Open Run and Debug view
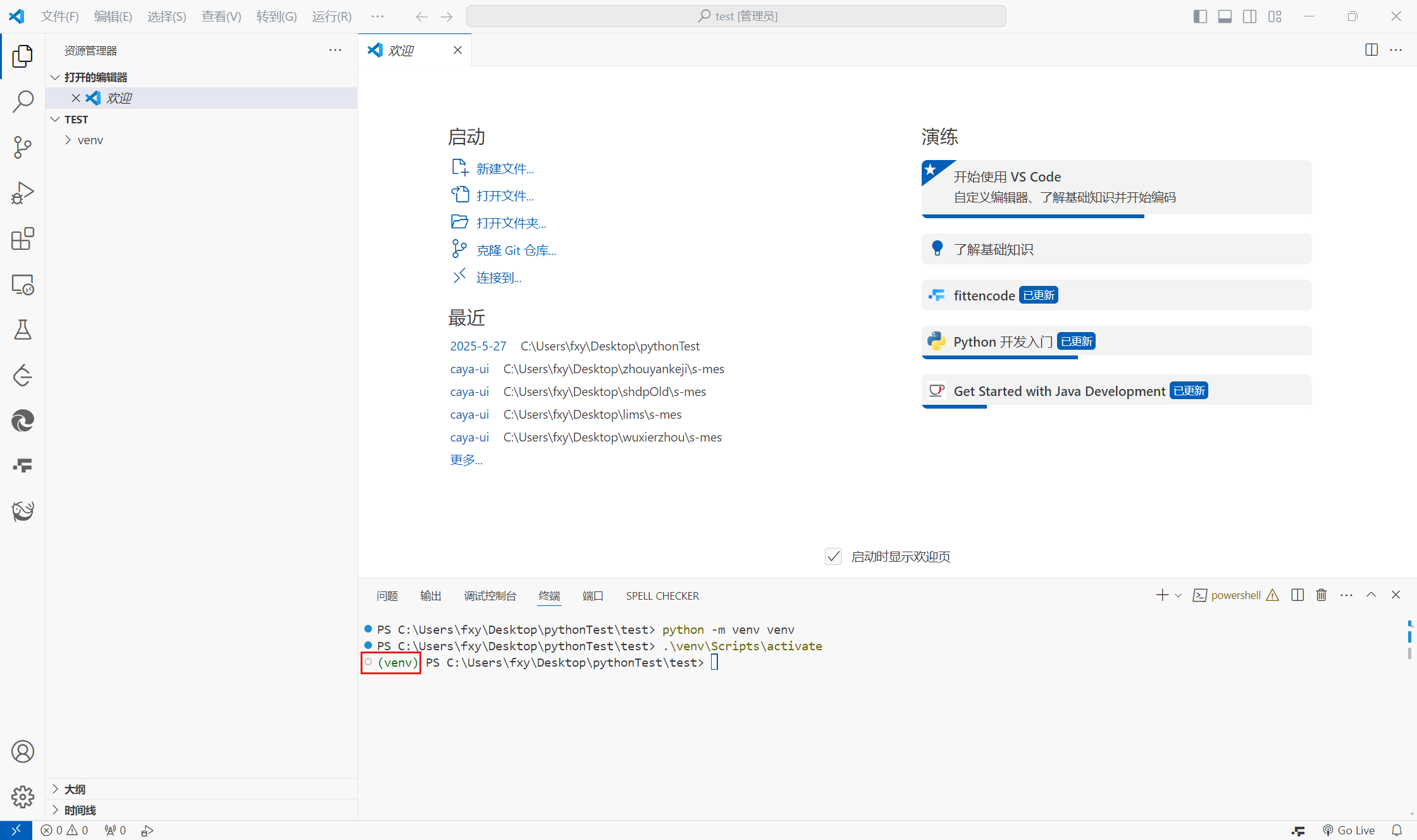Screen dimensions: 1417x840 tap(23, 193)
